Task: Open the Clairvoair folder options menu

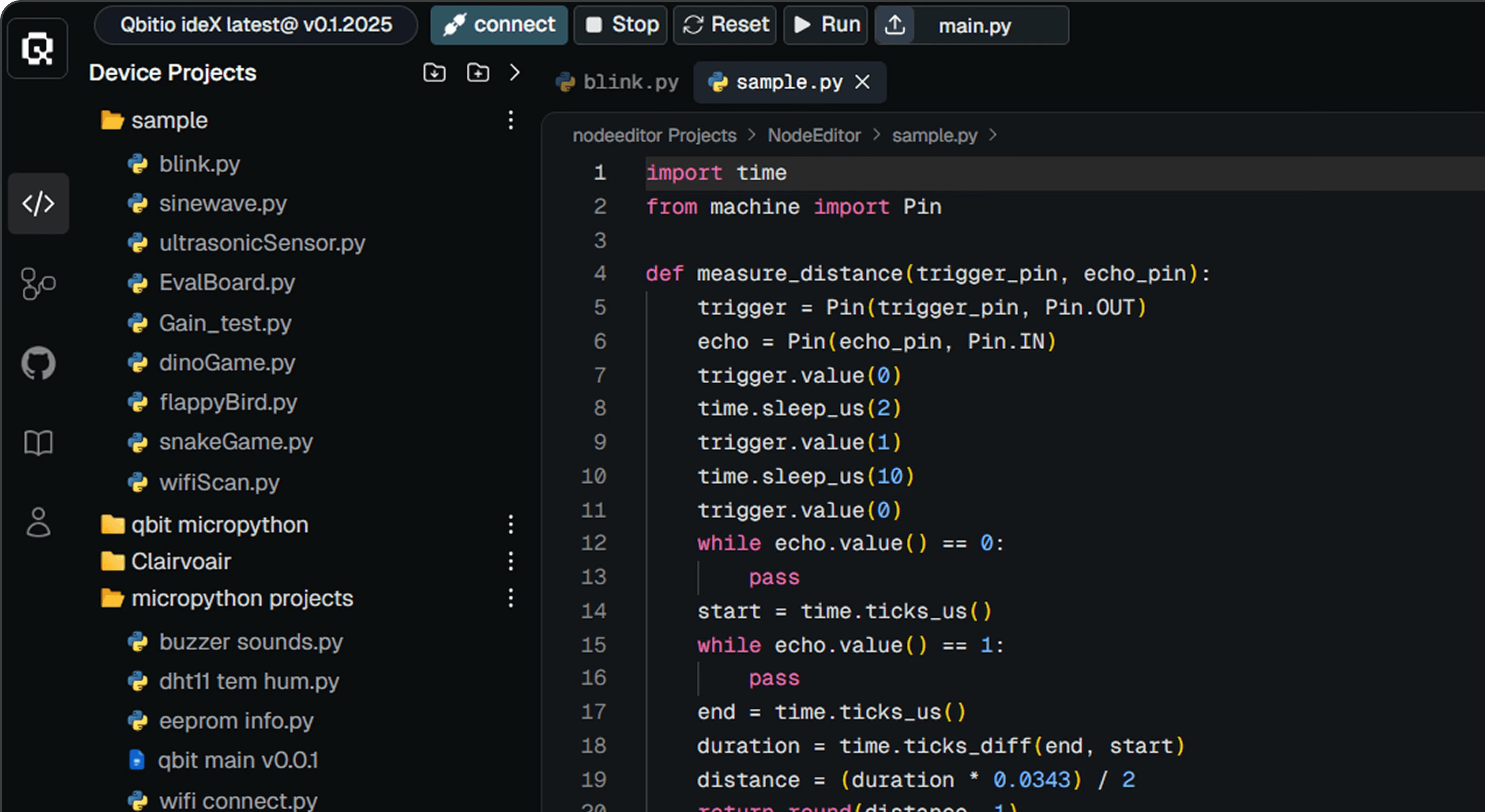Action: (510, 561)
